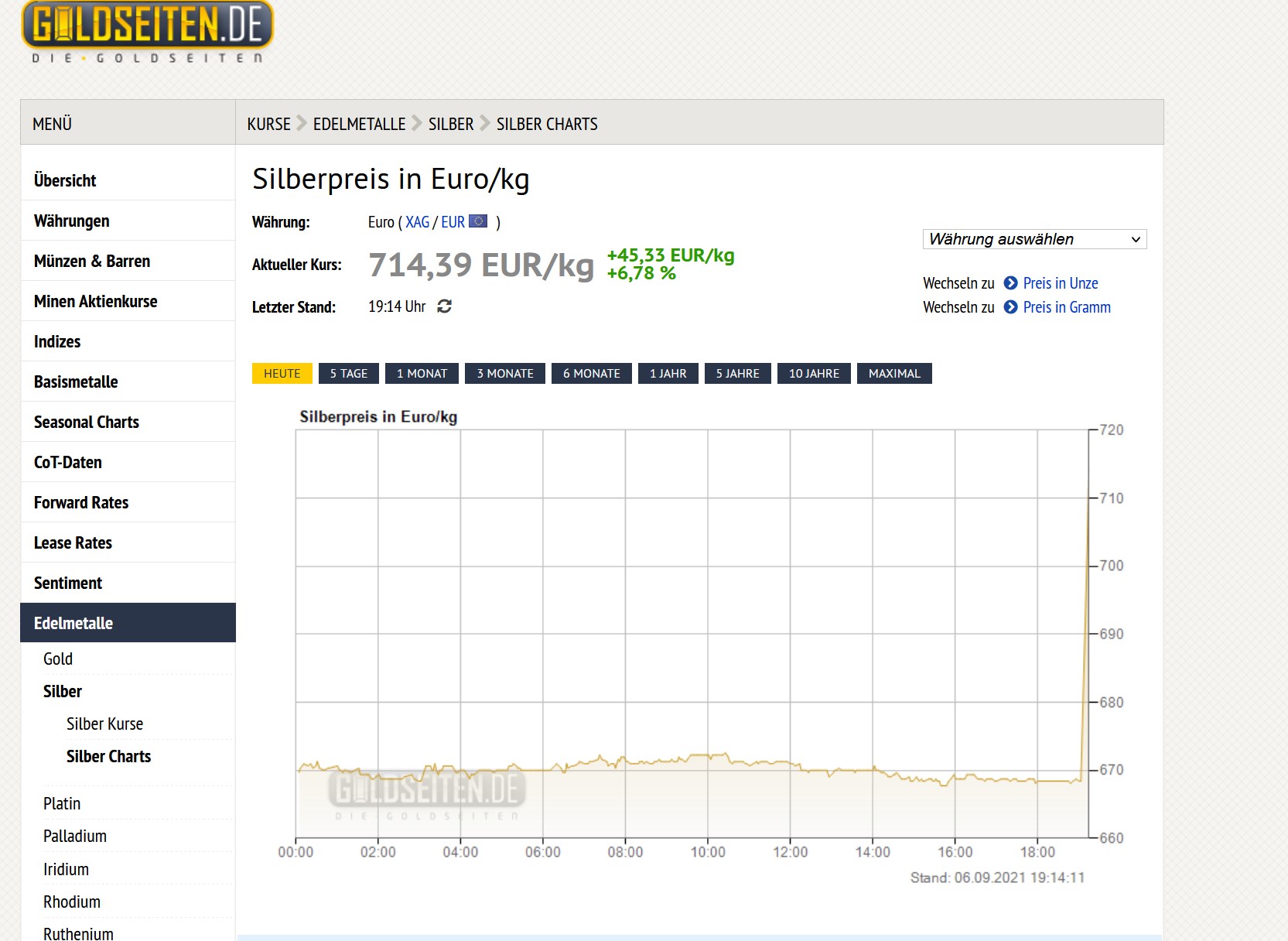Go to EDELMETALLE in breadcrumb
1288x941 pixels.
(x=359, y=124)
